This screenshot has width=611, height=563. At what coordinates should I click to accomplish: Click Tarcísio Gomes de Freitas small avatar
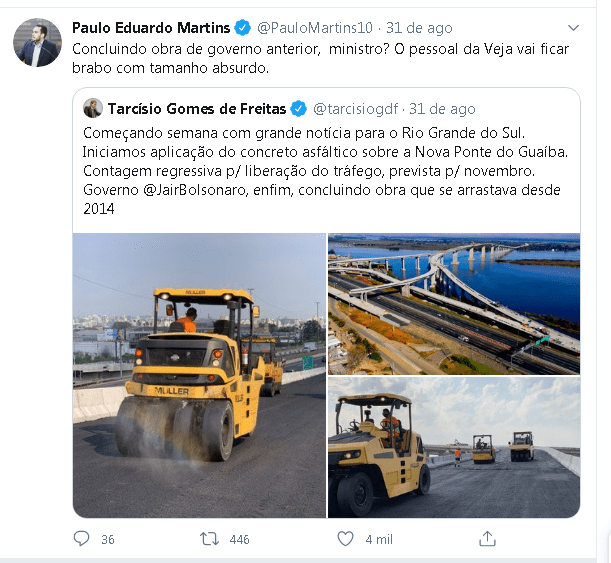(93, 108)
